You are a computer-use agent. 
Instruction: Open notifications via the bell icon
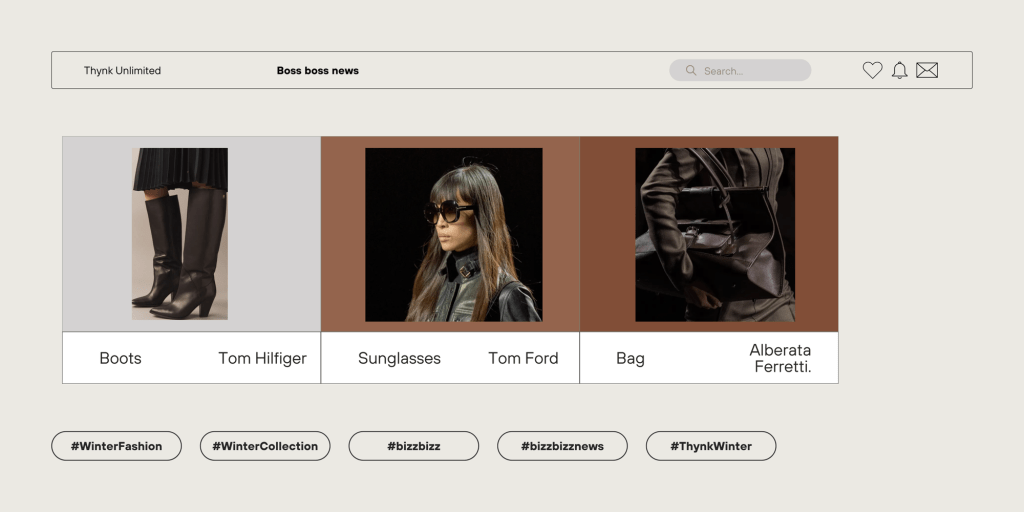tap(899, 70)
